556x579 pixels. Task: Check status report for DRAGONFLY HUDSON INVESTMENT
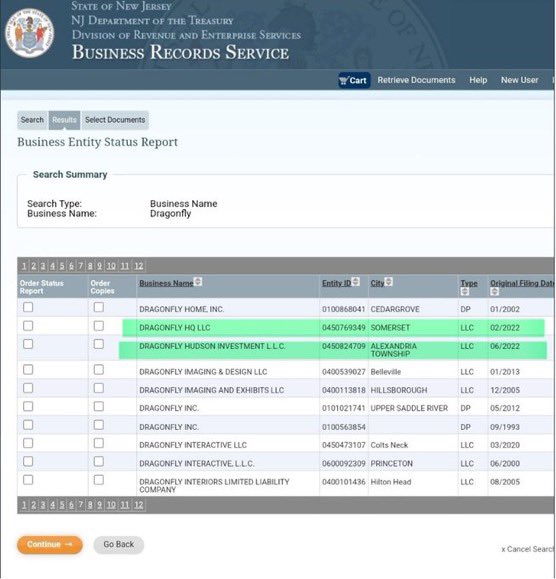(x=28, y=344)
